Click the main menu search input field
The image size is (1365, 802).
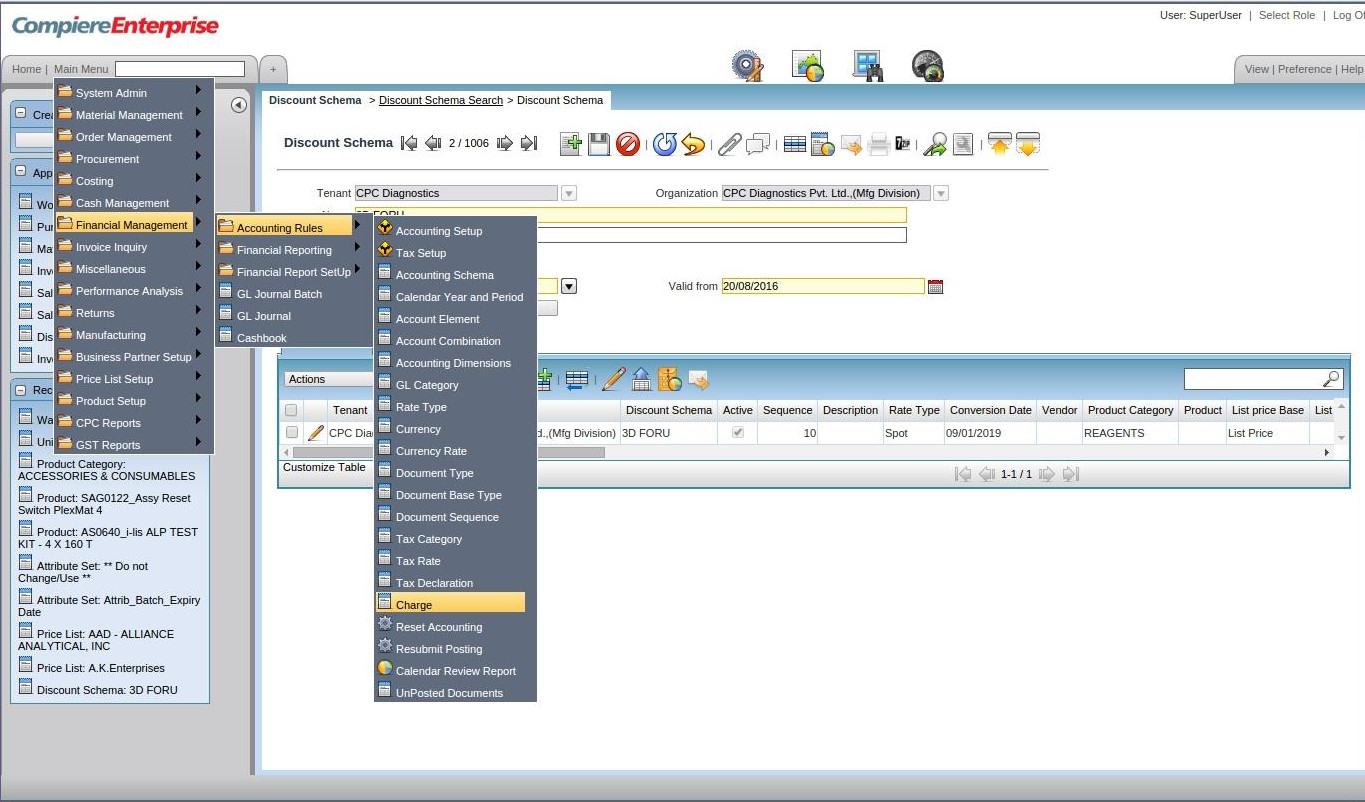tap(180, 69)
